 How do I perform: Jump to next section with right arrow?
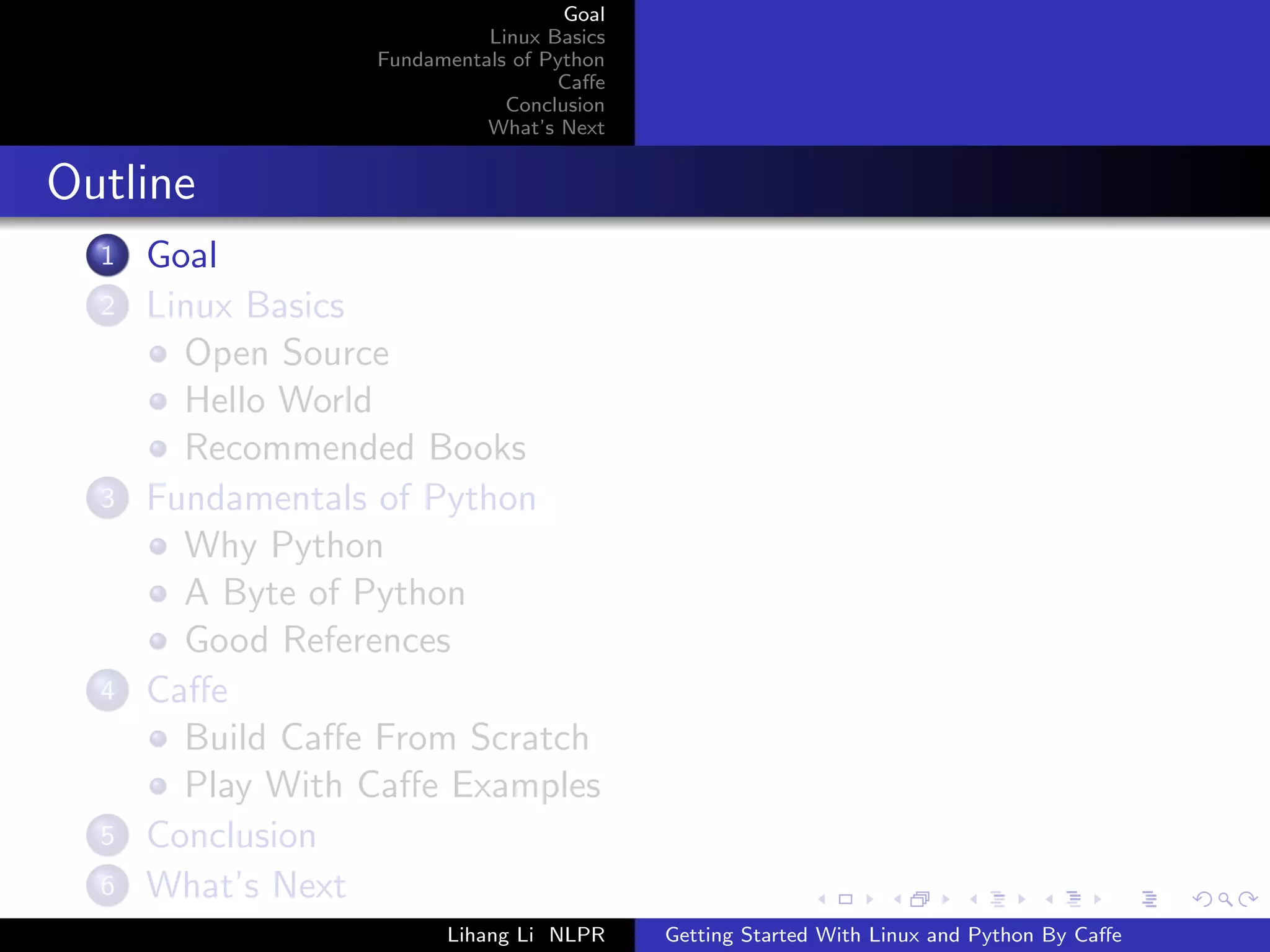1098,899
